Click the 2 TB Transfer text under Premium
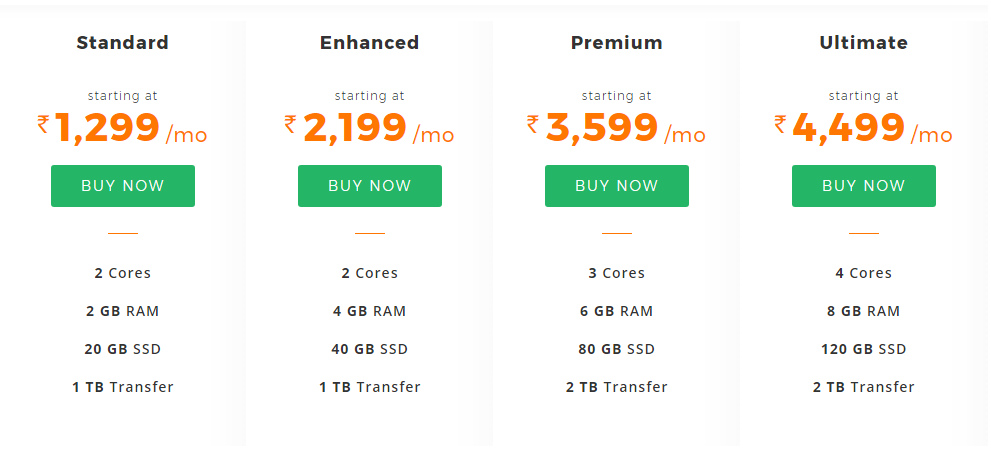 [x=616, y=387]
